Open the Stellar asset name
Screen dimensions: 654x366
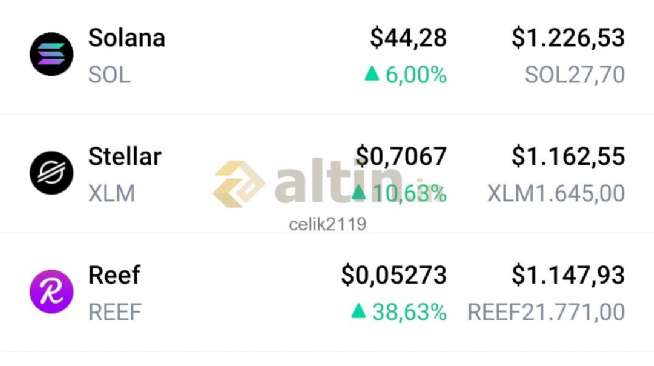(125, 157)
